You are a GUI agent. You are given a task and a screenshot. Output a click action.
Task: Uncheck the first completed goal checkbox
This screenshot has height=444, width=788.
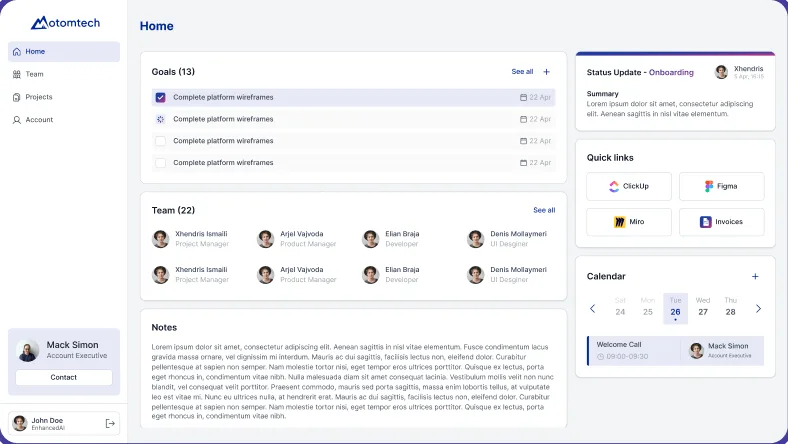(160, 98)
